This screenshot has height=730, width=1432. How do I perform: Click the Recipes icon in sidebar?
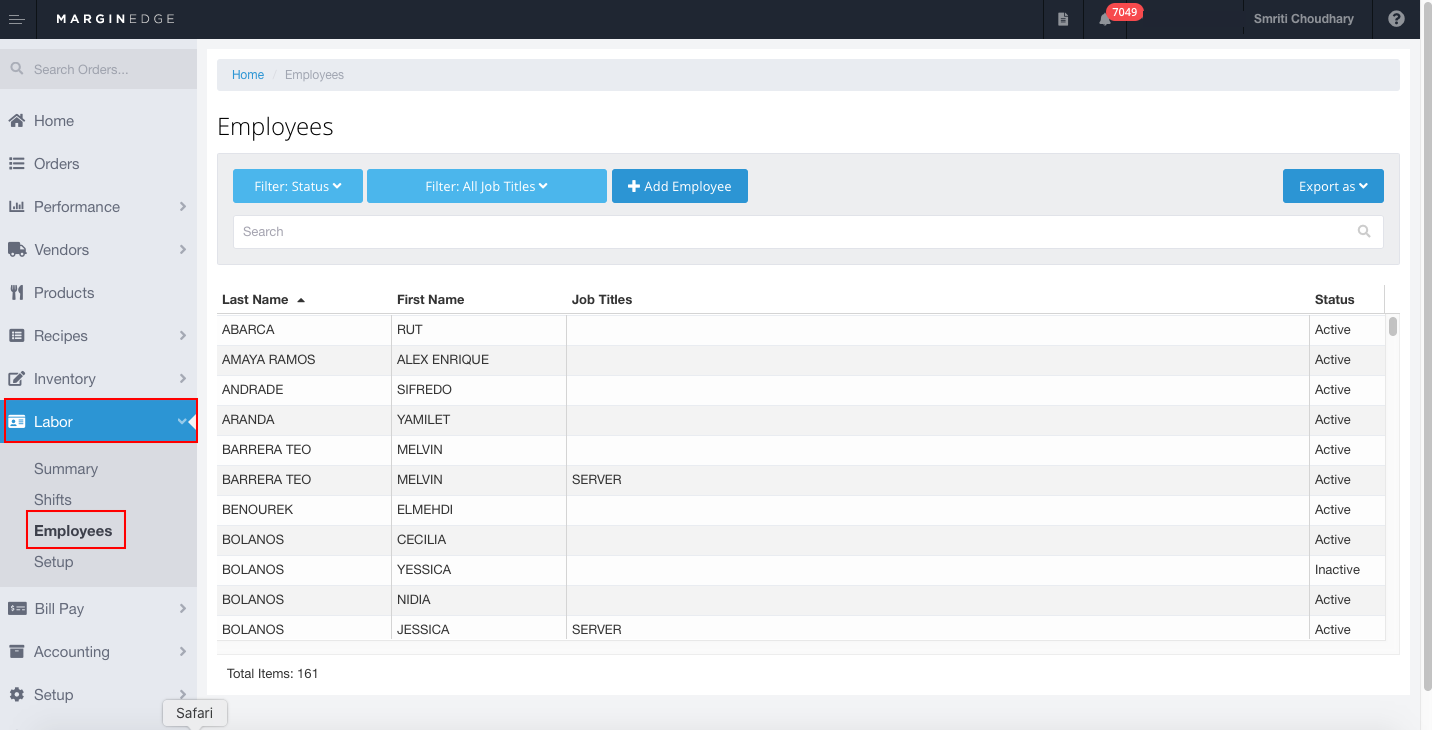[x=16, y=335]
